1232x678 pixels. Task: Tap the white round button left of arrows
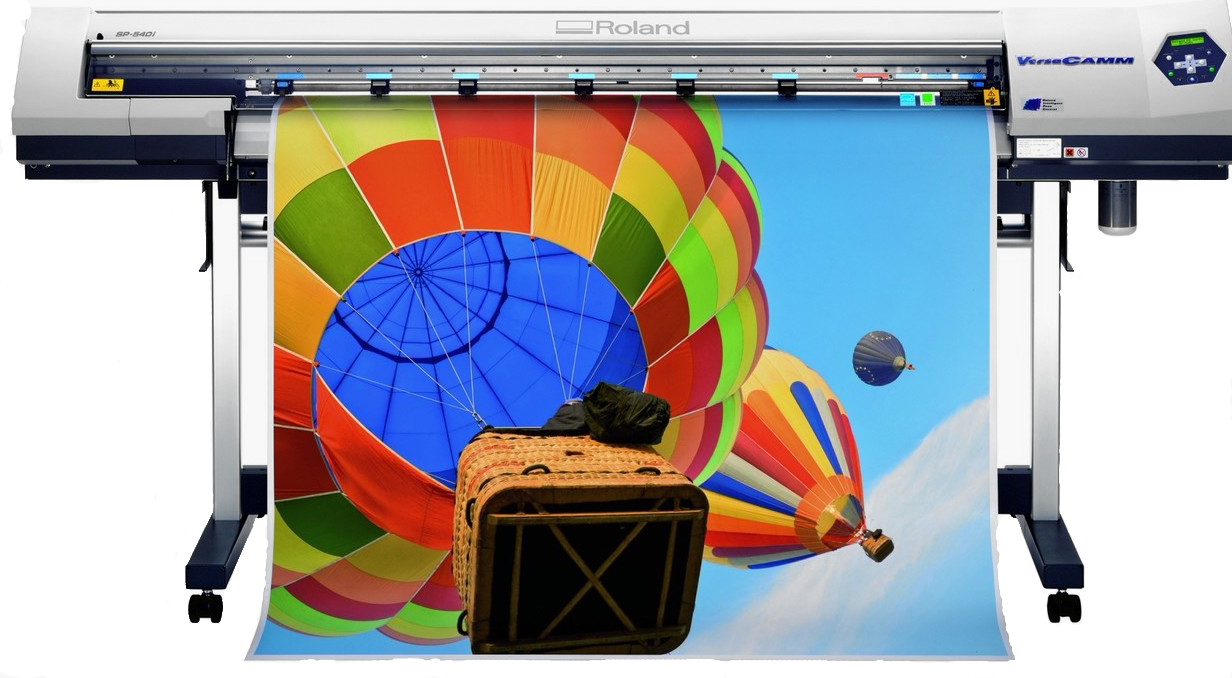click(1169, 58)
